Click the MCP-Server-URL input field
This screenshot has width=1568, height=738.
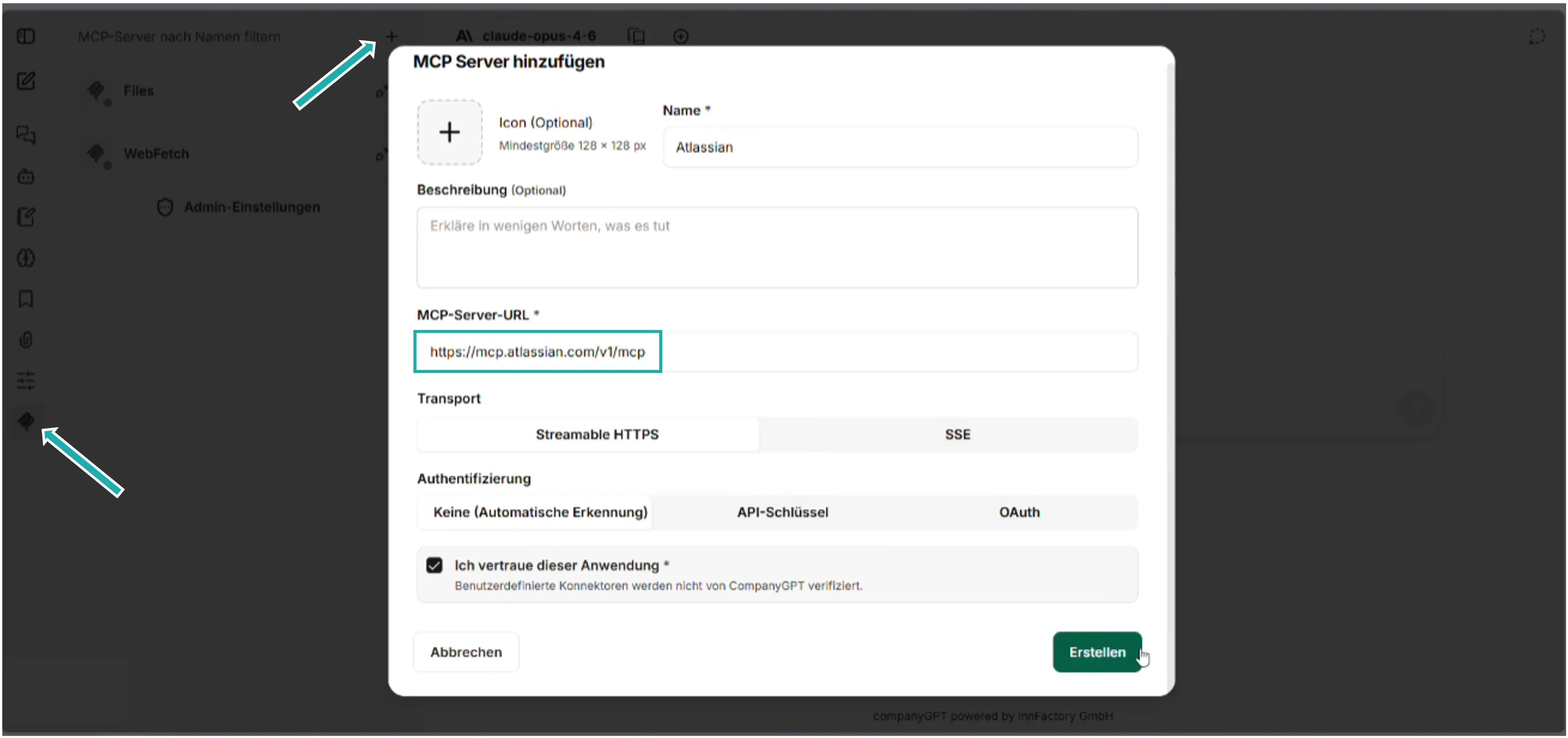[777, 351]
